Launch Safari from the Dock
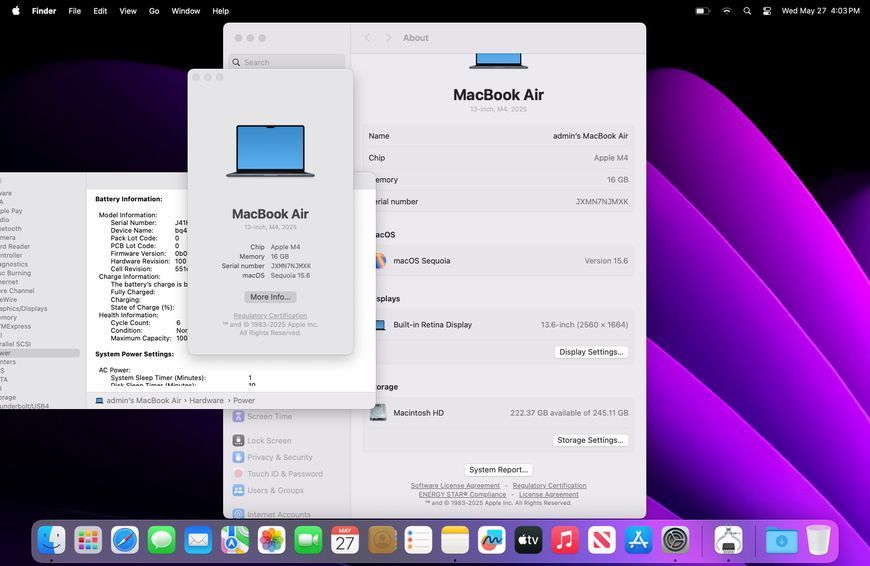Image resolution: width=870 pixels, height=566 pixels. (x=125, y=539)
